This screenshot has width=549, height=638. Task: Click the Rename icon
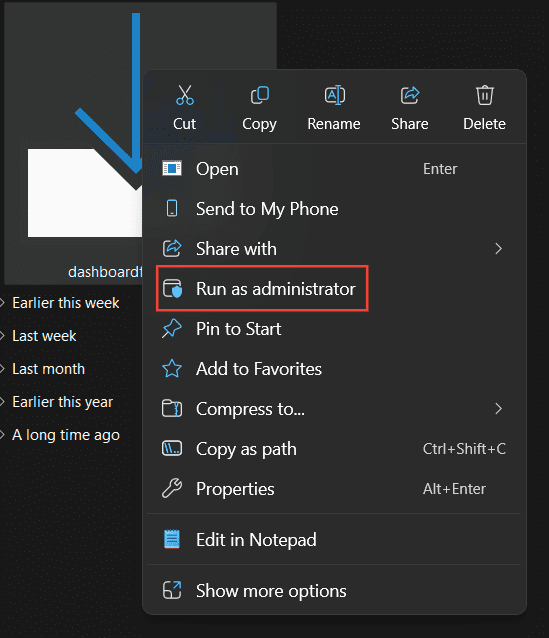pos(335,95)
